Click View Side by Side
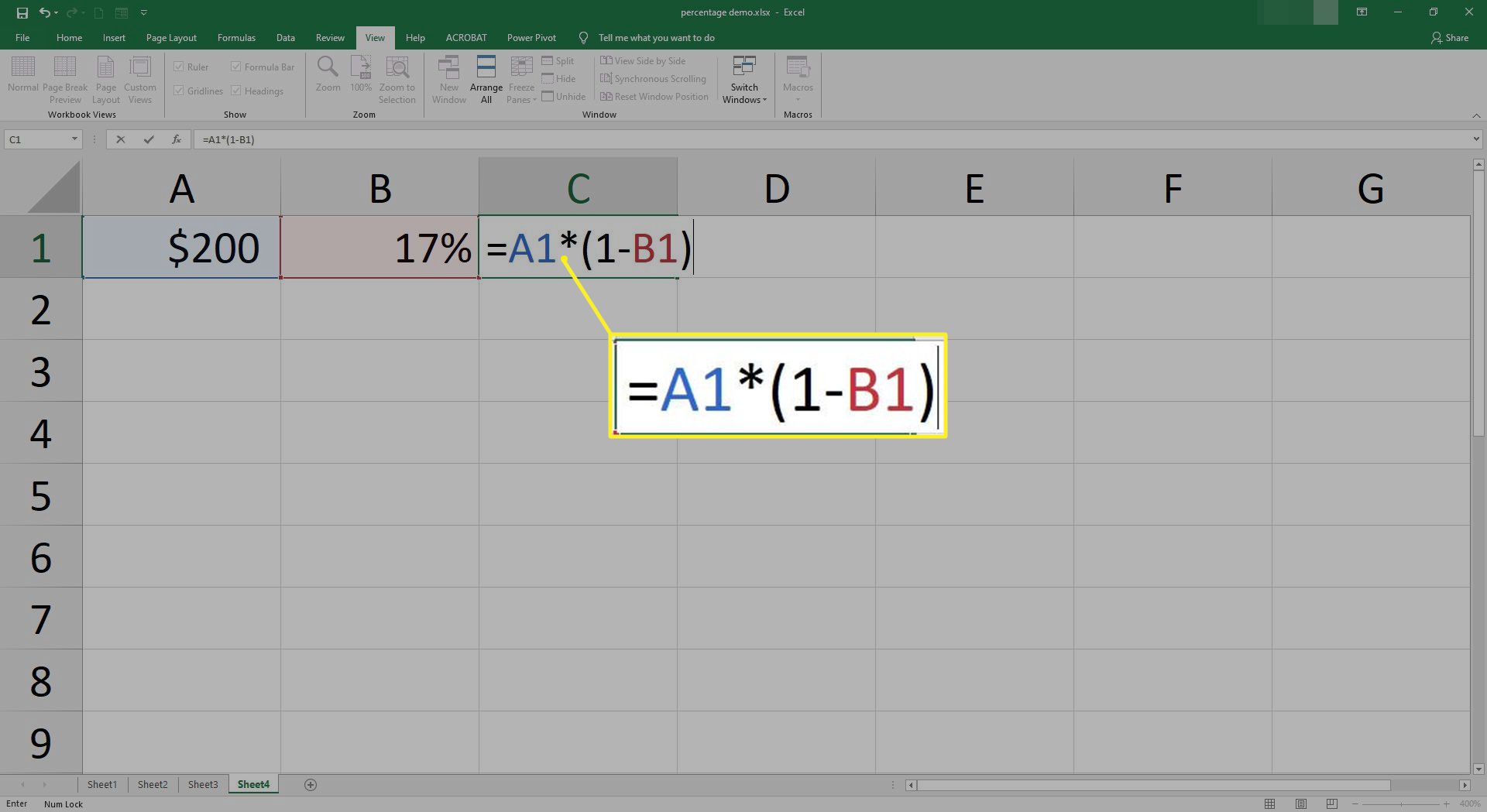1487x812 pixels. pos(643,61)
